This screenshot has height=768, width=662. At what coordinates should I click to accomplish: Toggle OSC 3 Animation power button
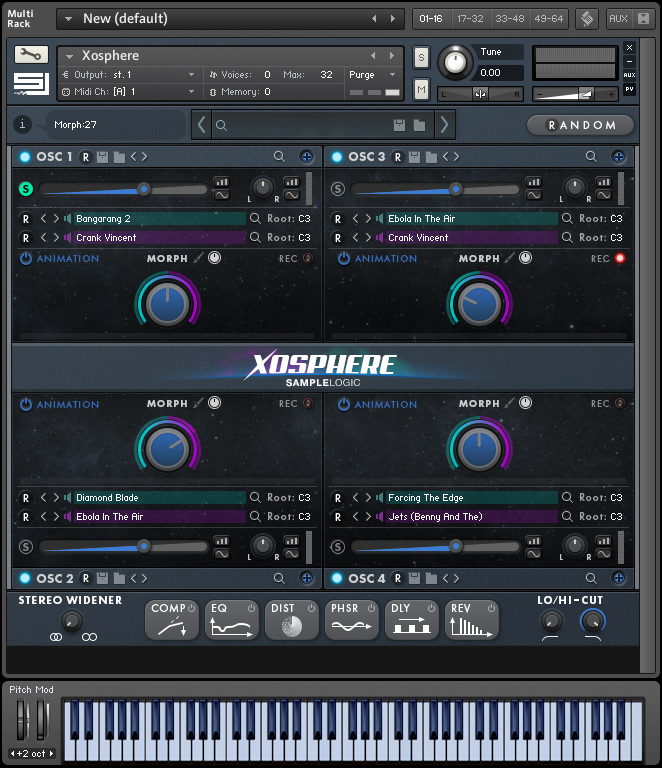click(344, 258)
